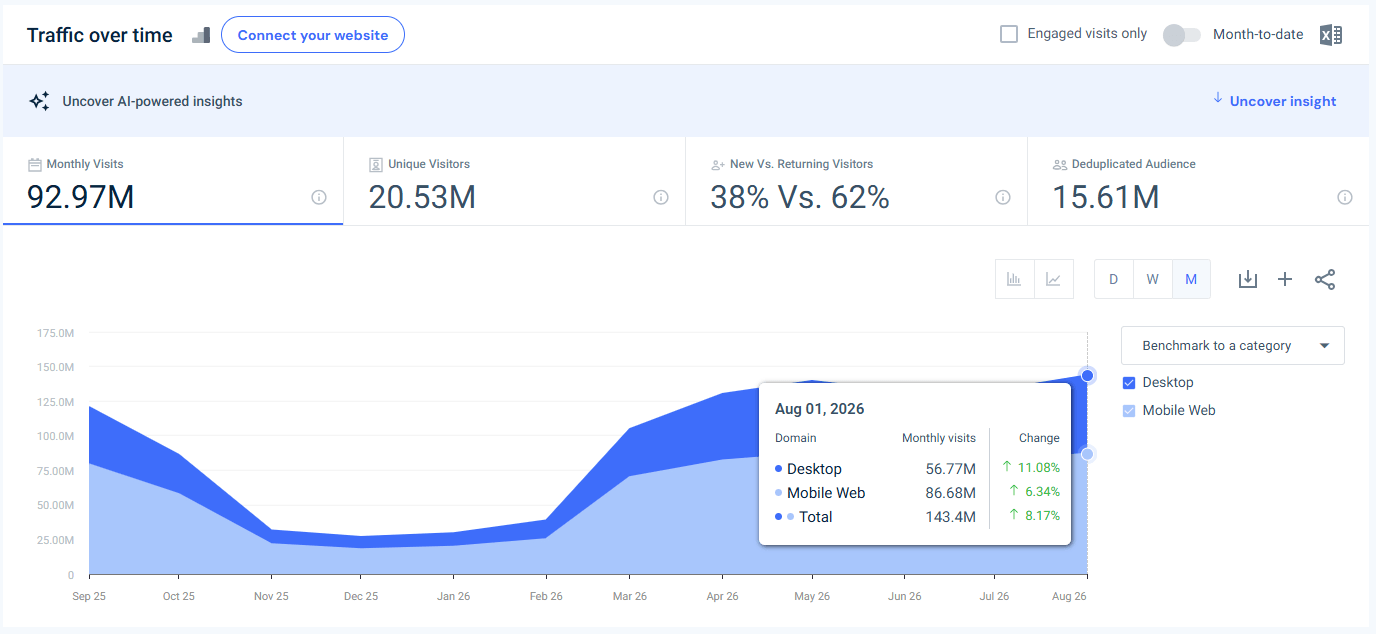Screen dimensions: 1376x634
Task: Select monthly granularity M
Action: [1191, 279]
